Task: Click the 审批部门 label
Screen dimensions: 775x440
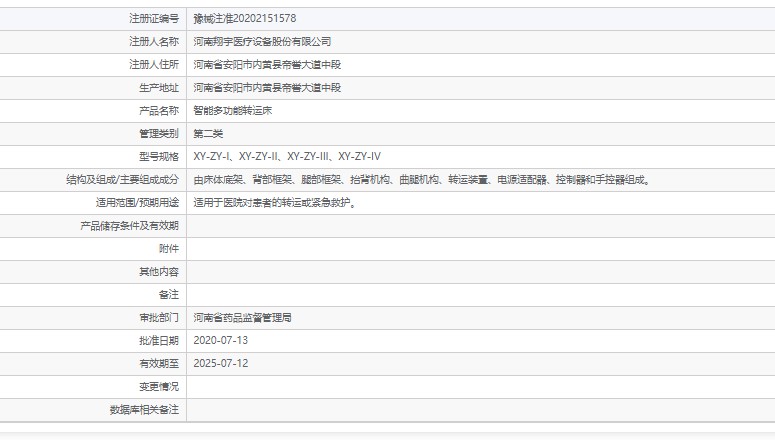Action: coord(159,318)
